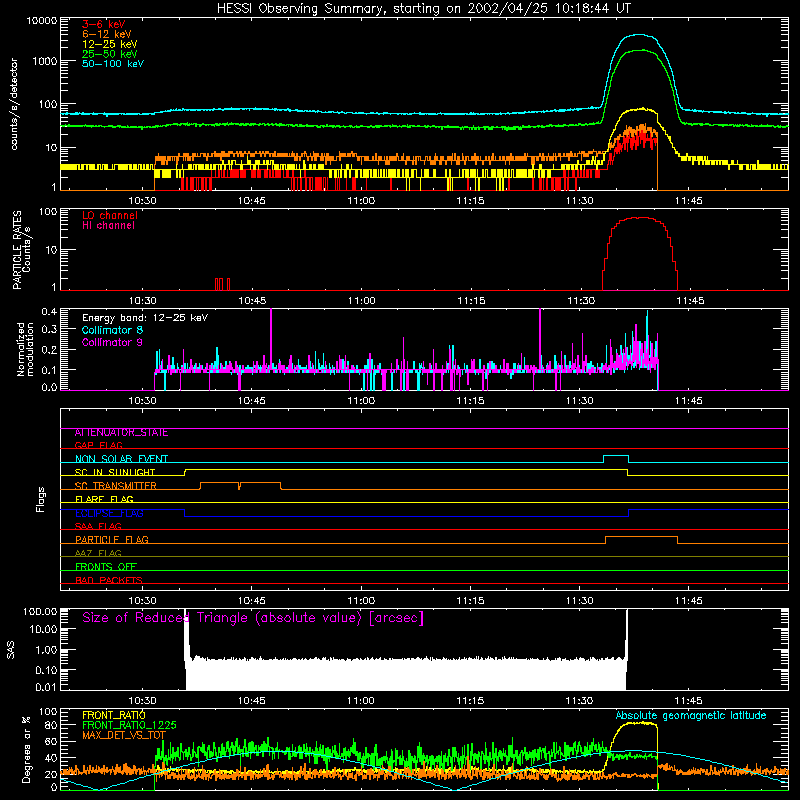The height and width of the screenshot is (800, 800).
Task: Click the 80 tick label on the bottom plot
Action: click(x=51, y=726)
